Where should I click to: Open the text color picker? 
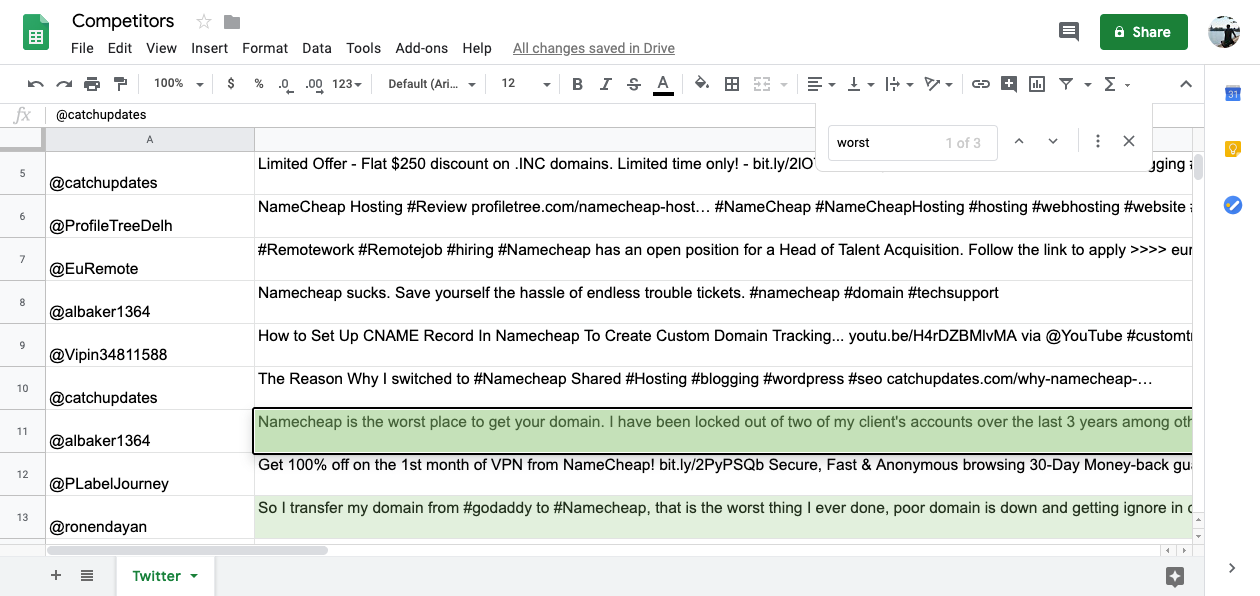pyautogui.click(x=662, y=85)
